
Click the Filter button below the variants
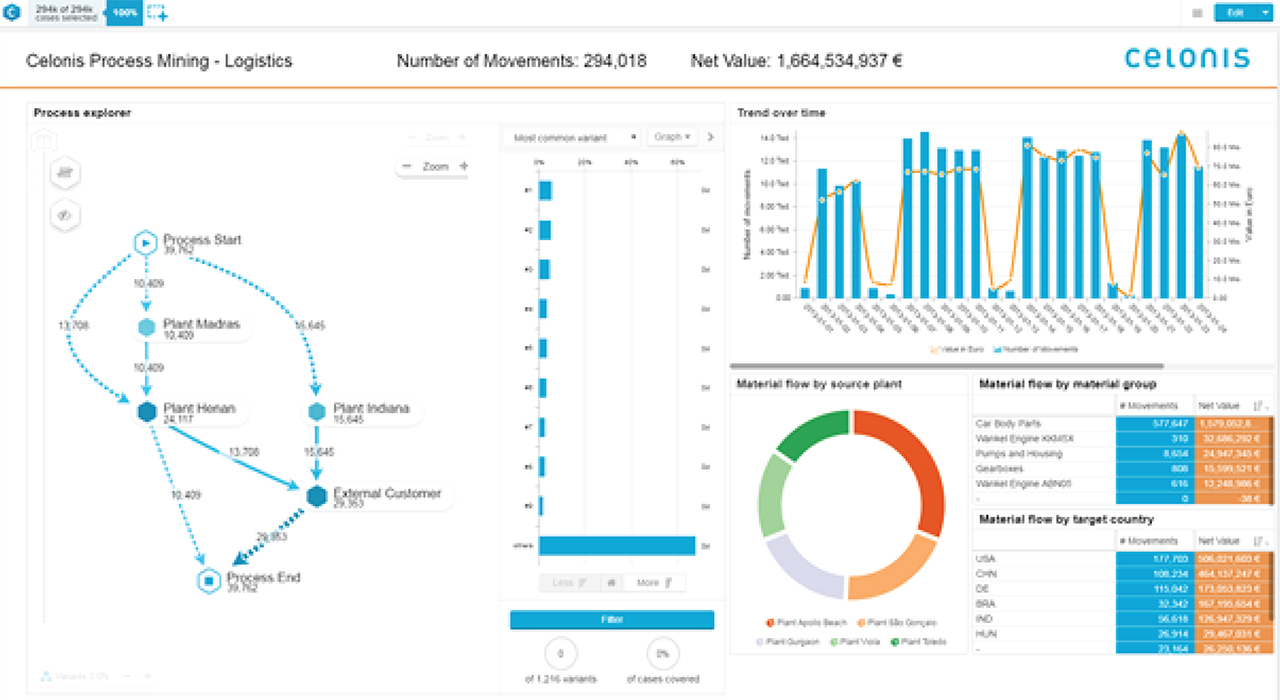pos(611,619)
